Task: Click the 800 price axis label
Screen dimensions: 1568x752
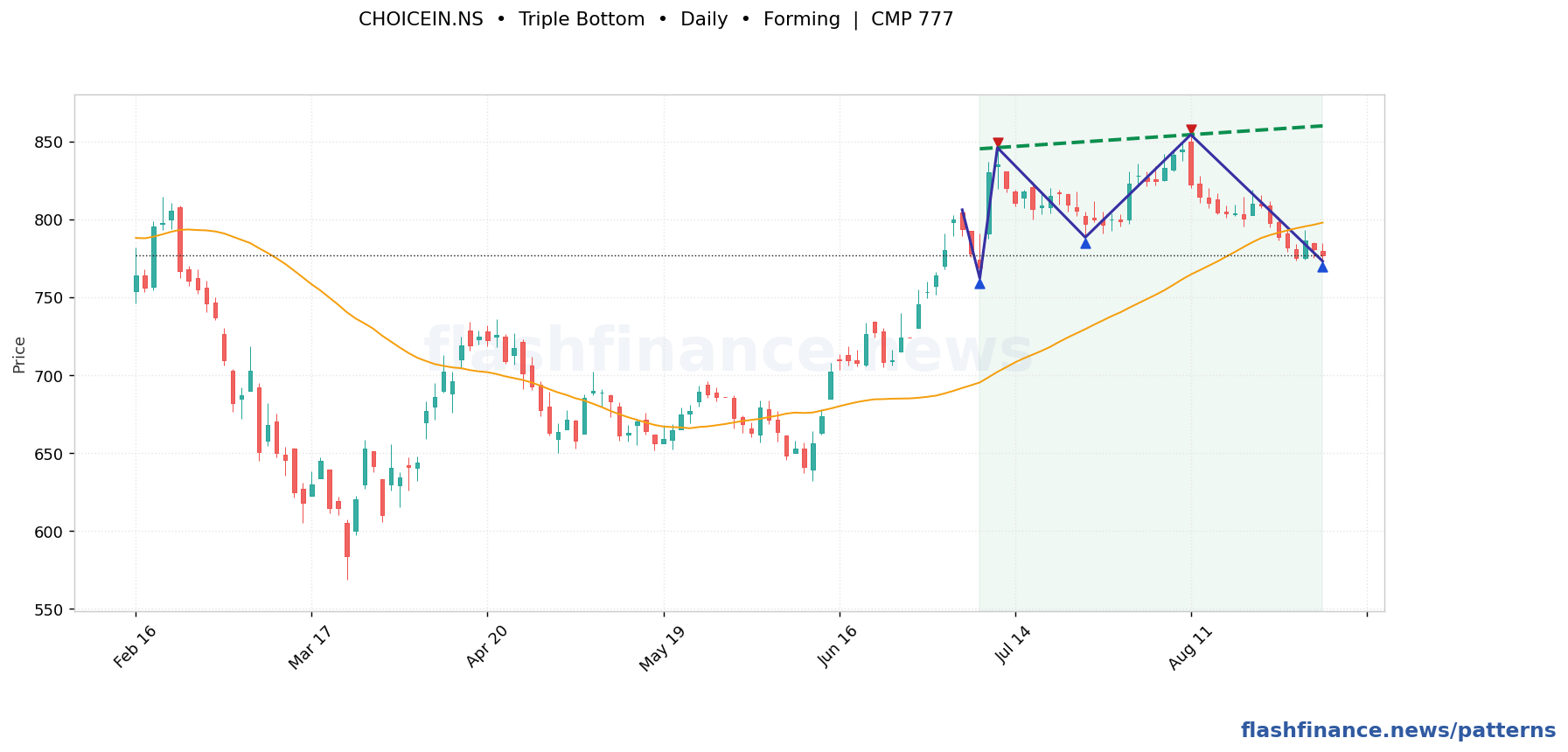Action: point(51,220)
